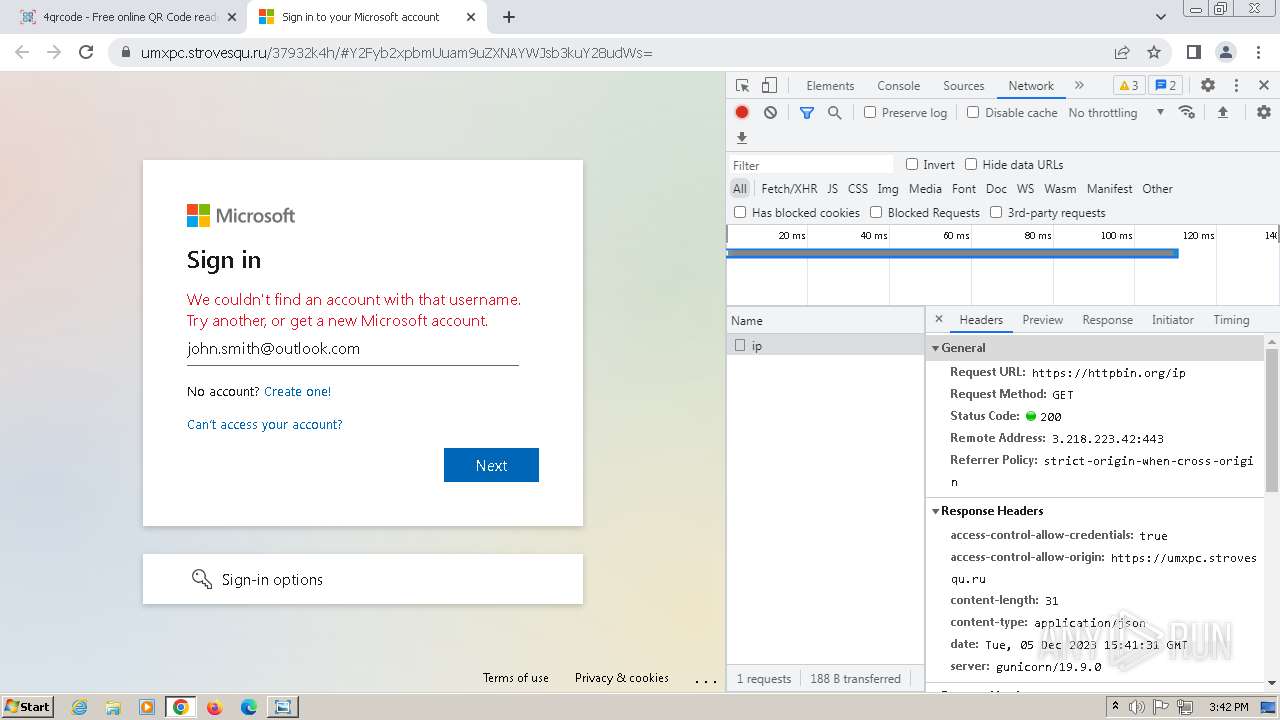Check the 3rd-party requests checkbox
This screenshot has height=720, width=1280.
tap(996, 212)
